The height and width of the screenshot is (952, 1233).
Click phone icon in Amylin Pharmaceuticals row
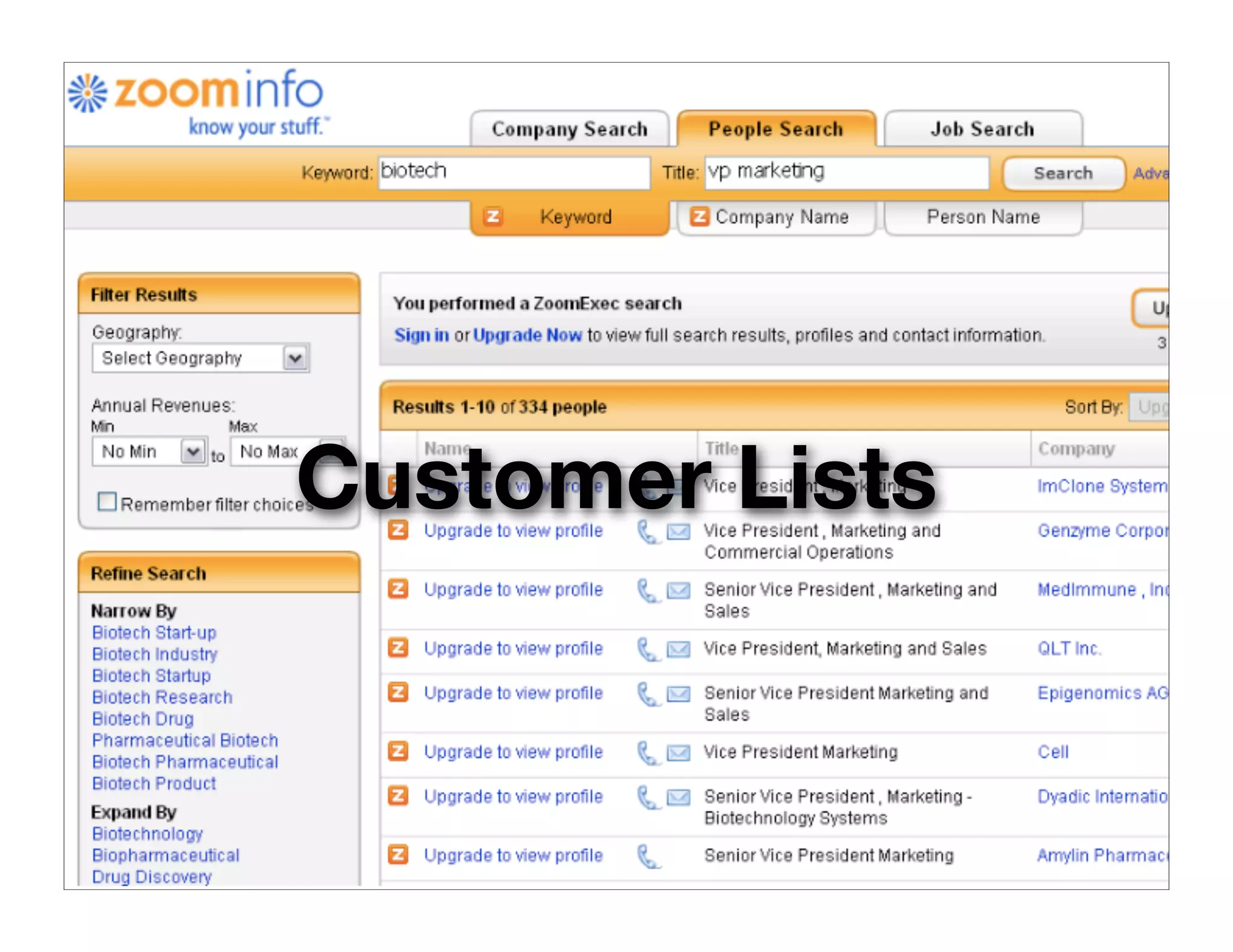coord(647,856)
